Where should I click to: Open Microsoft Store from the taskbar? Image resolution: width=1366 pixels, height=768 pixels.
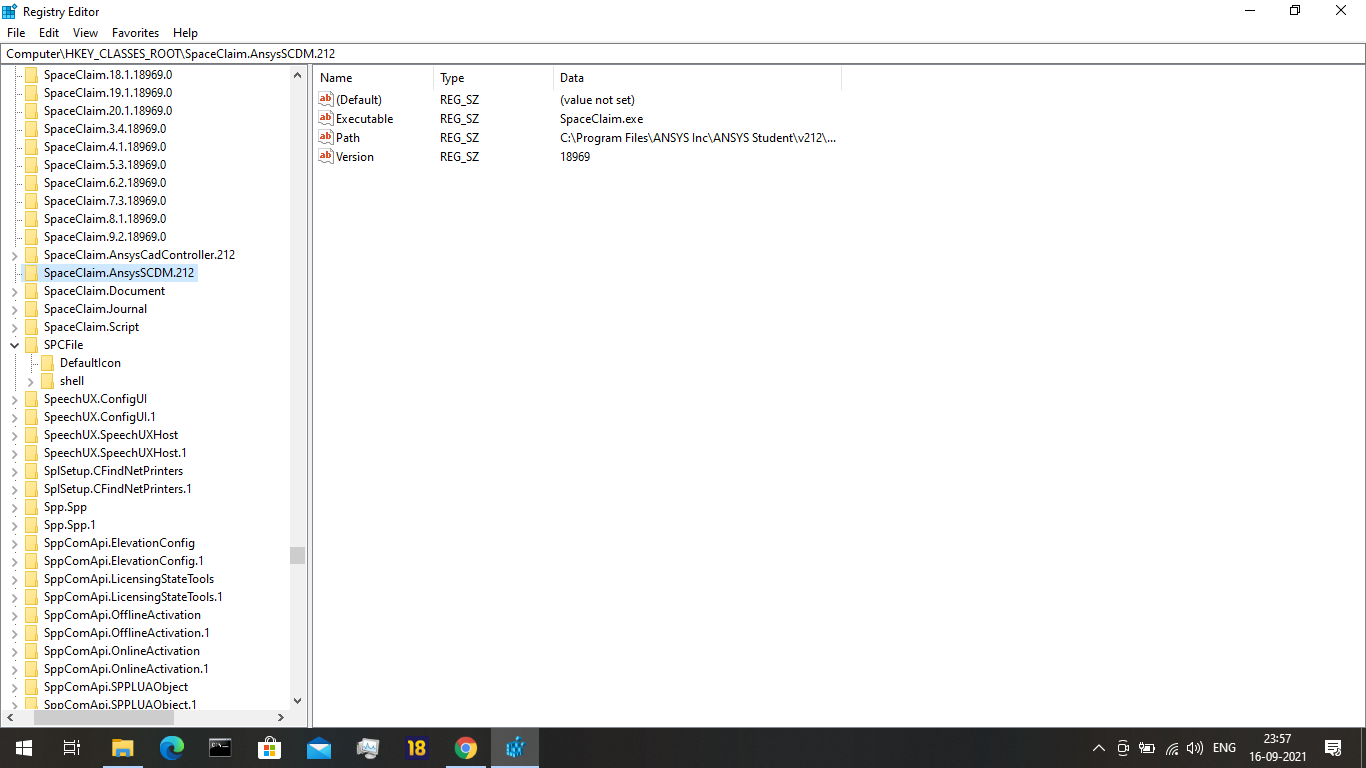pyautogui.click(x=270, y=748)
